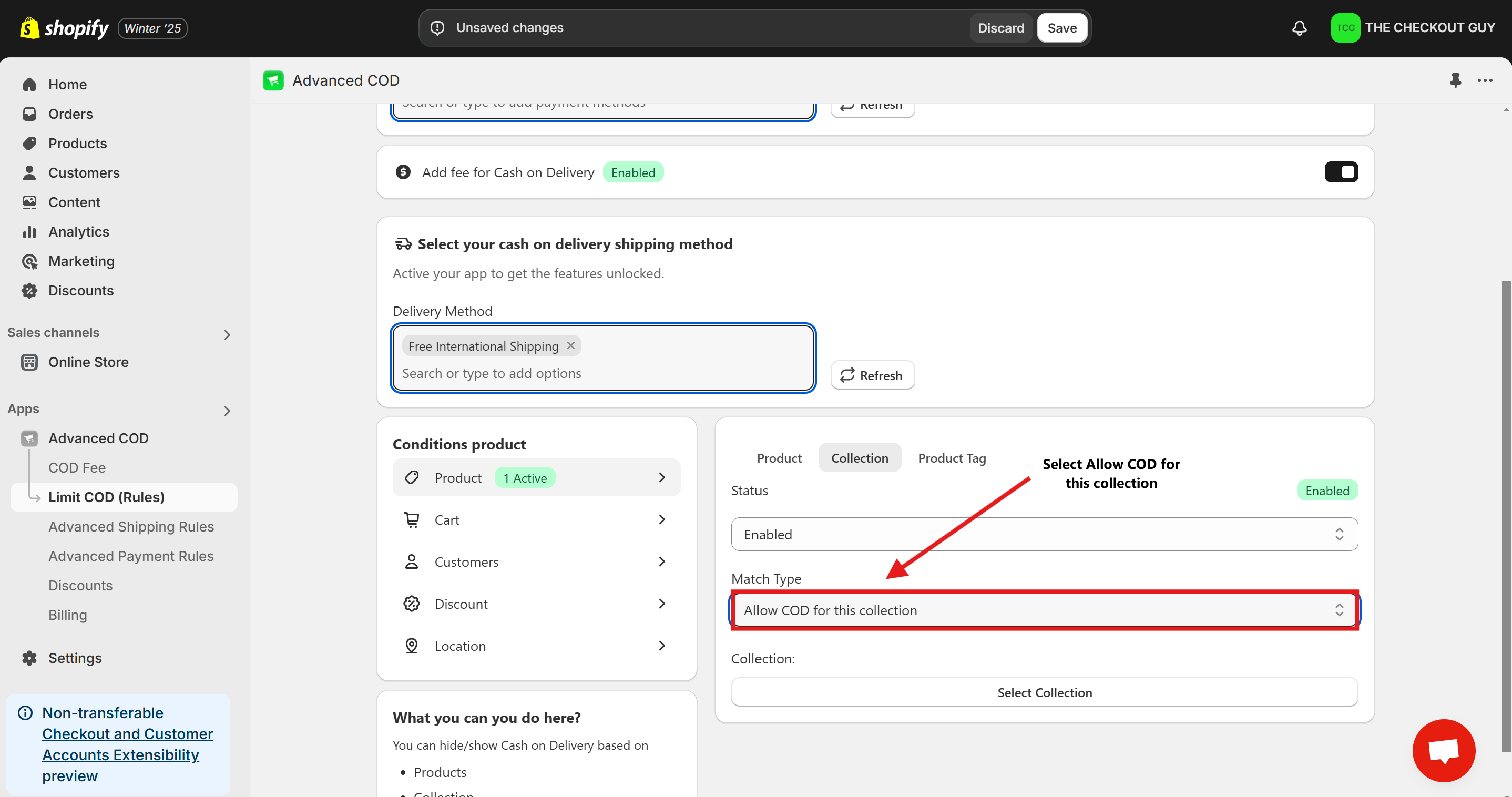Screen dimensions: 1512x797
Task: Click the 1 Active badge
Action: pyautogui.click(x=525, y=478)
